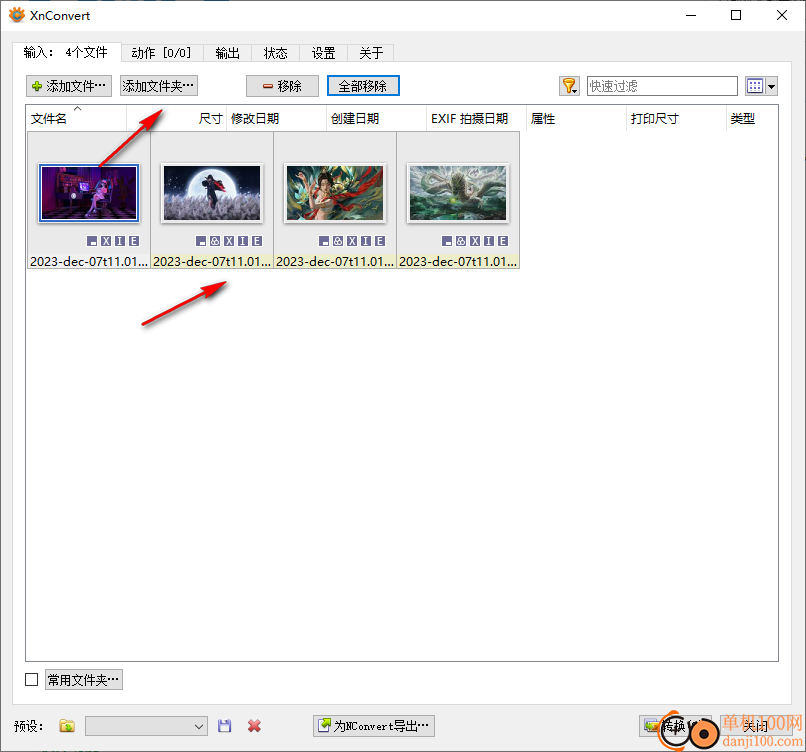
Task: Click EXIF 'E' badge under red-ribbon woman thumbnail
Action: pyautogui.click(x=380, y=241)
